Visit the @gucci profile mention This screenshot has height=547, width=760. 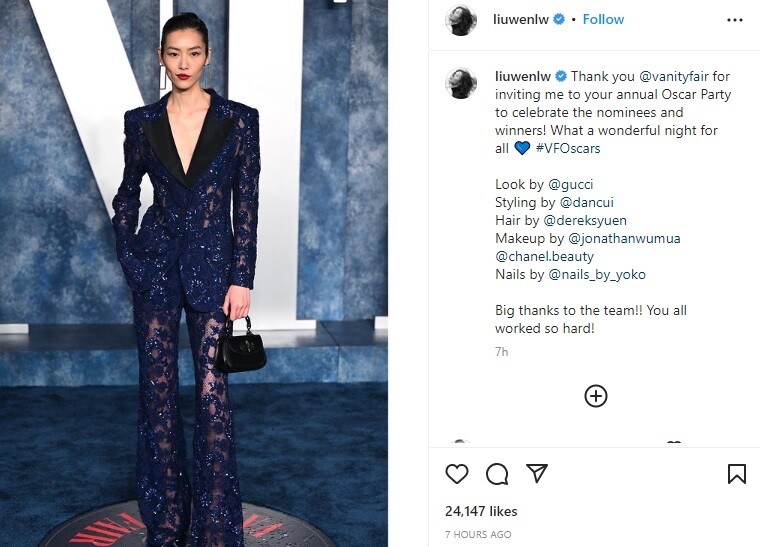pyautogui.click(x=570, y=185)
